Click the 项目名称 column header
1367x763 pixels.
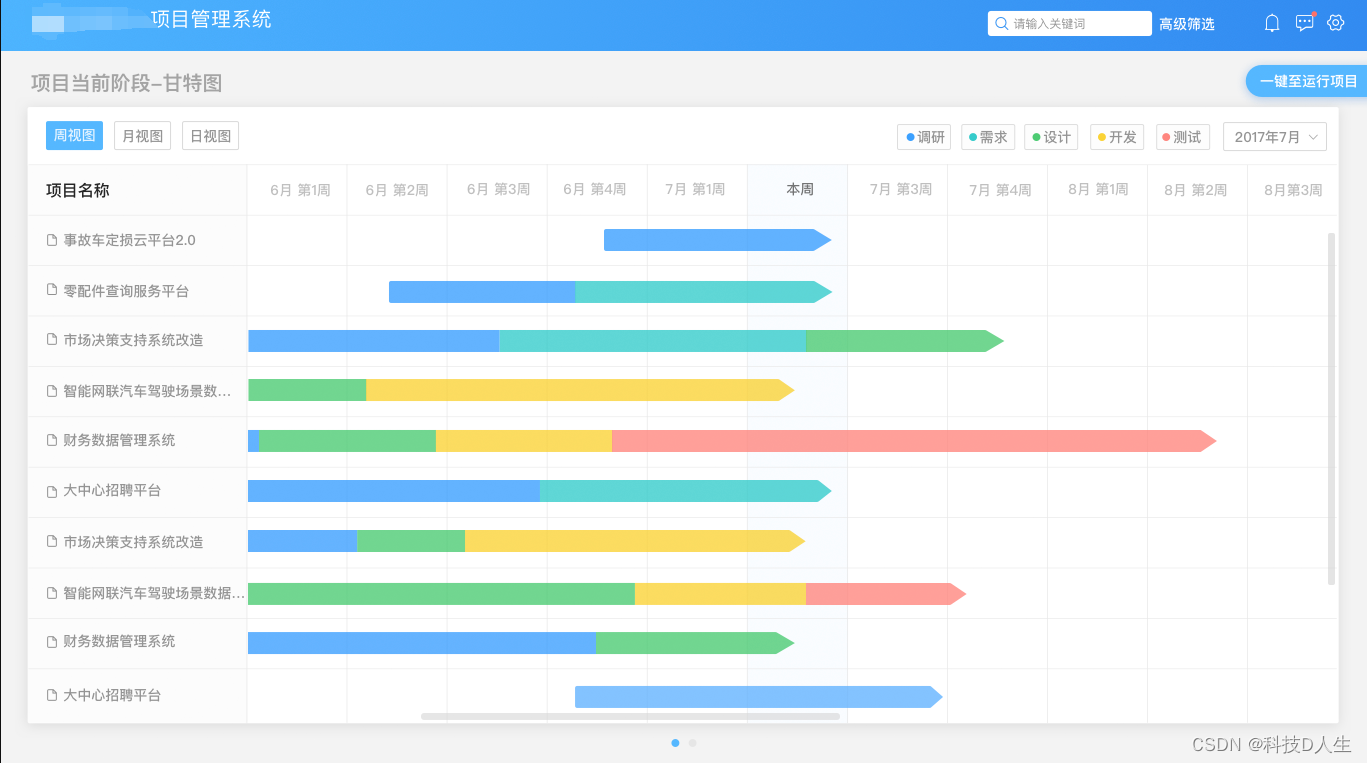pyautogui.click(x=77, y=190)
